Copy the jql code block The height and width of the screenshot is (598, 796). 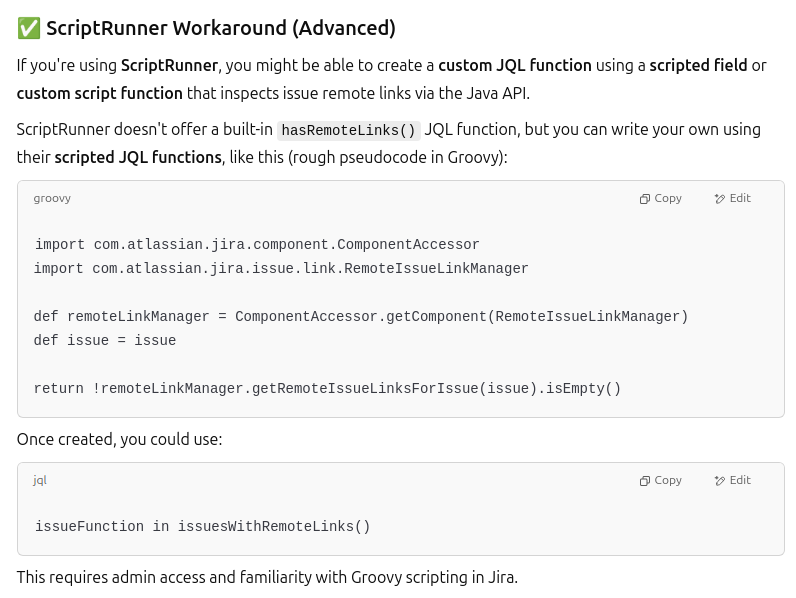point(660,480)
